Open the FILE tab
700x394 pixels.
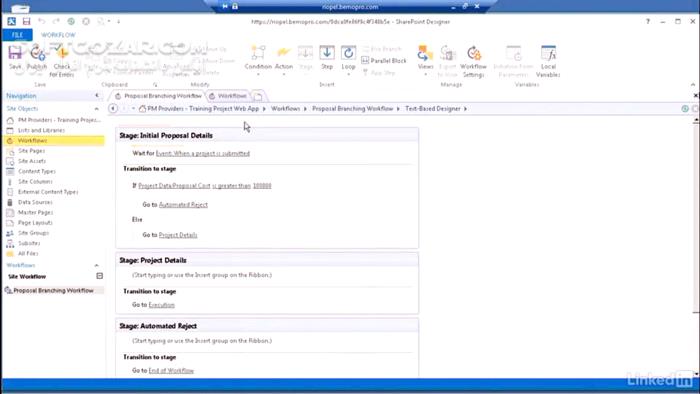[x=17, y=35]
